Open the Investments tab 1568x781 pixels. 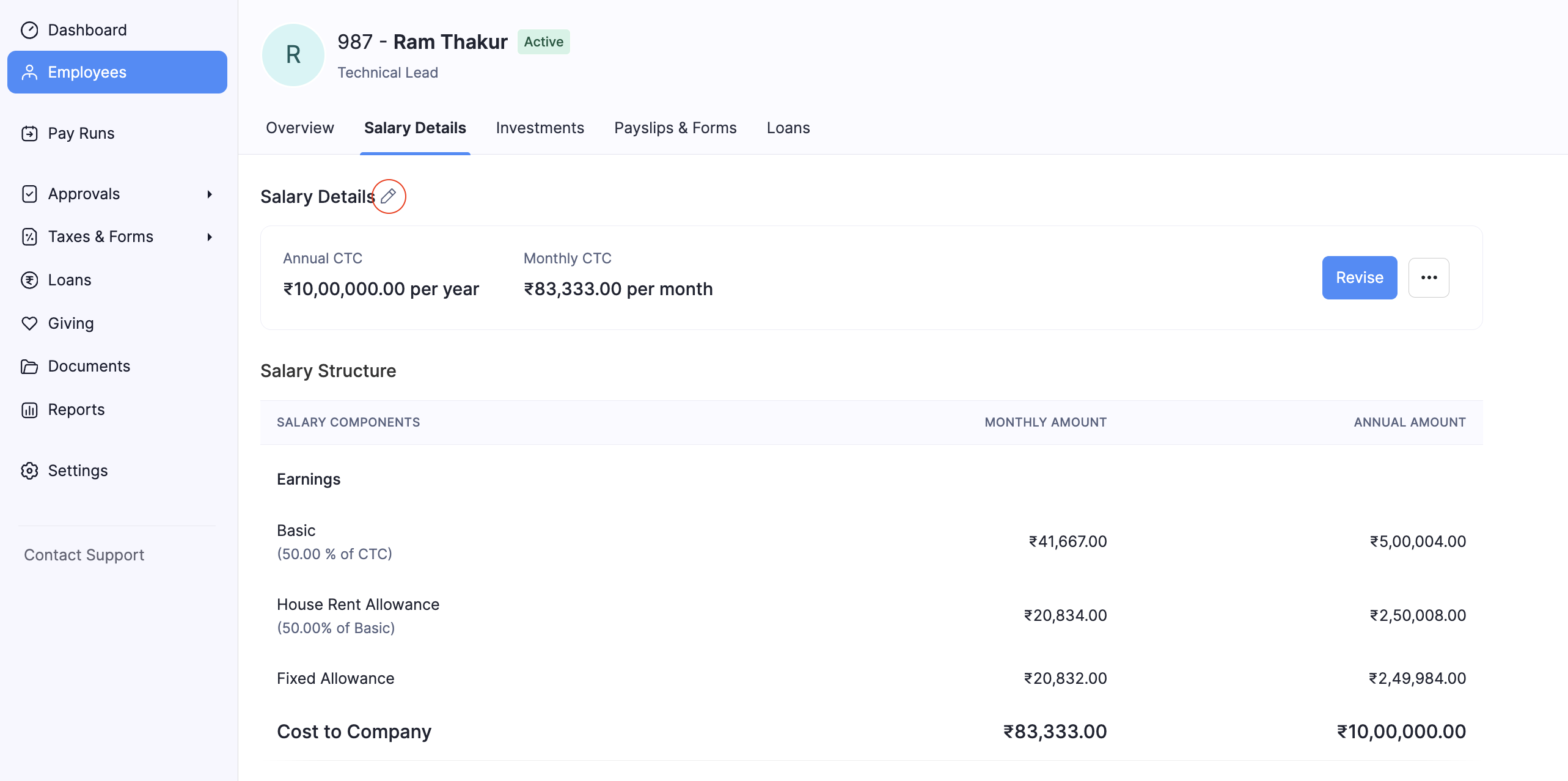click(540, 128)
